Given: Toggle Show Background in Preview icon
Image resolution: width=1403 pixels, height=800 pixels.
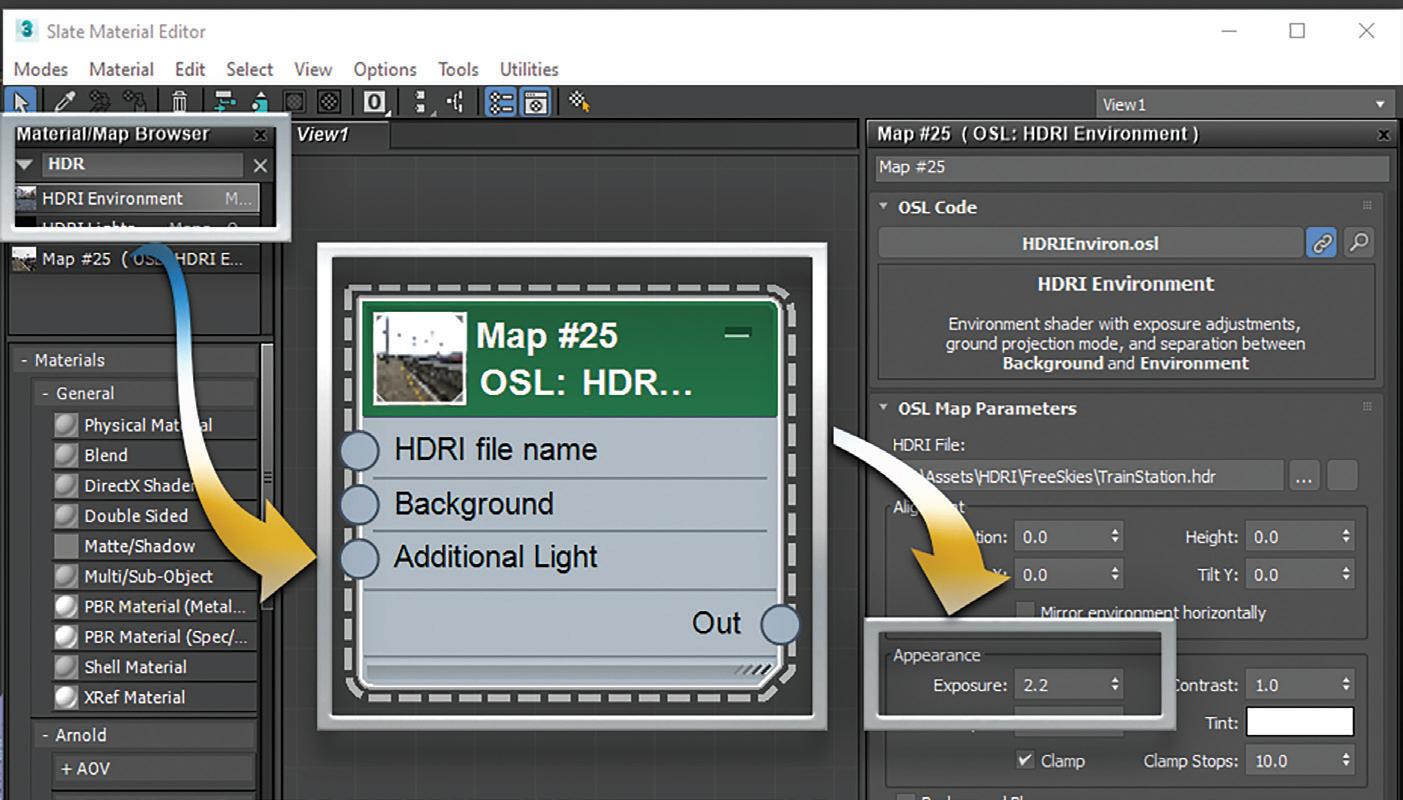Looking at the screenshot, I should point(329,102).
